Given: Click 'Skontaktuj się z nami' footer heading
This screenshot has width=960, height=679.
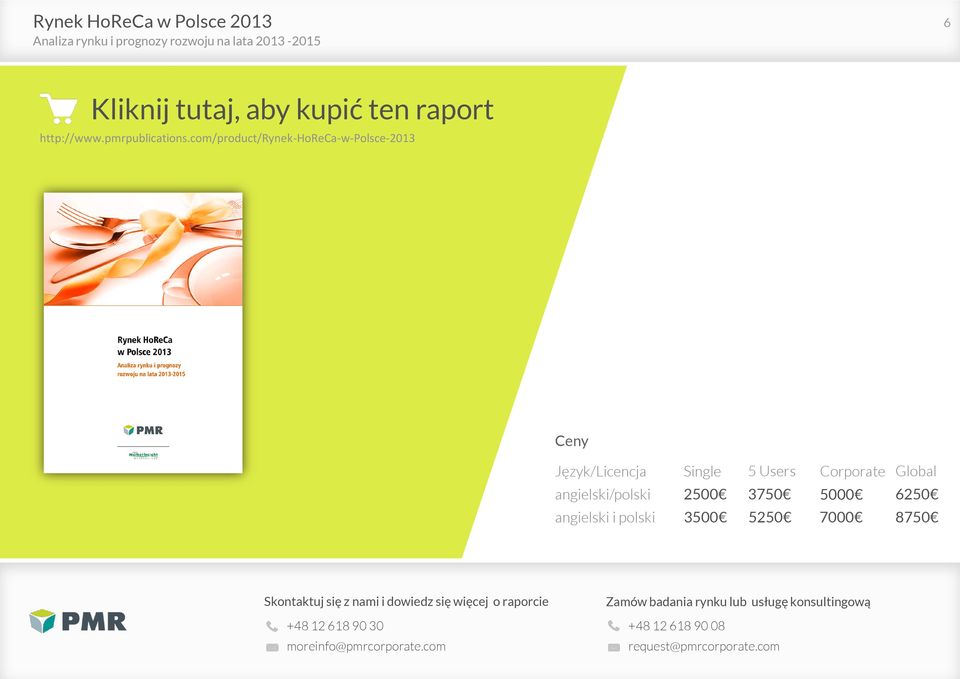Looking at the screenshot, I should pyautogui.click(x=406, y=602).
